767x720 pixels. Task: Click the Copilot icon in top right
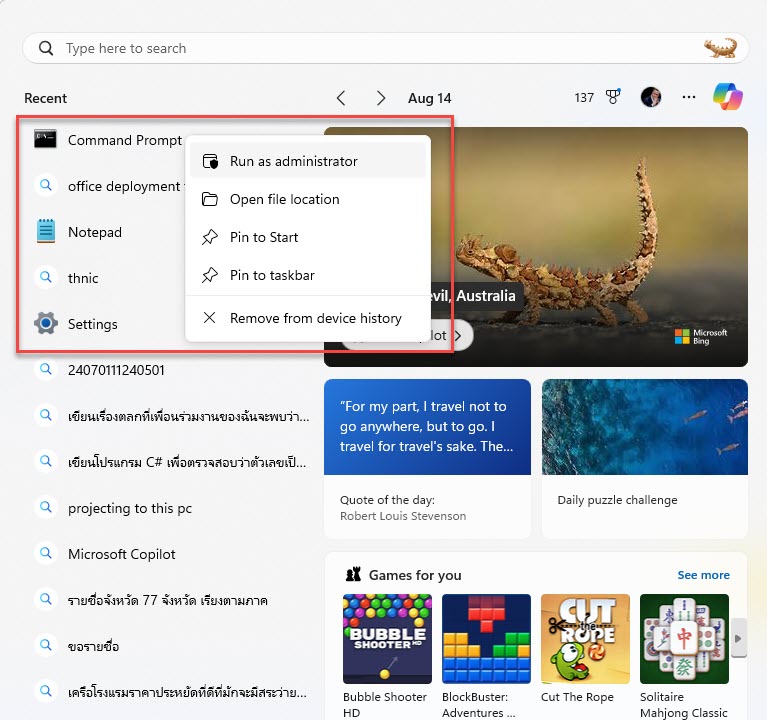pos(727,97)
